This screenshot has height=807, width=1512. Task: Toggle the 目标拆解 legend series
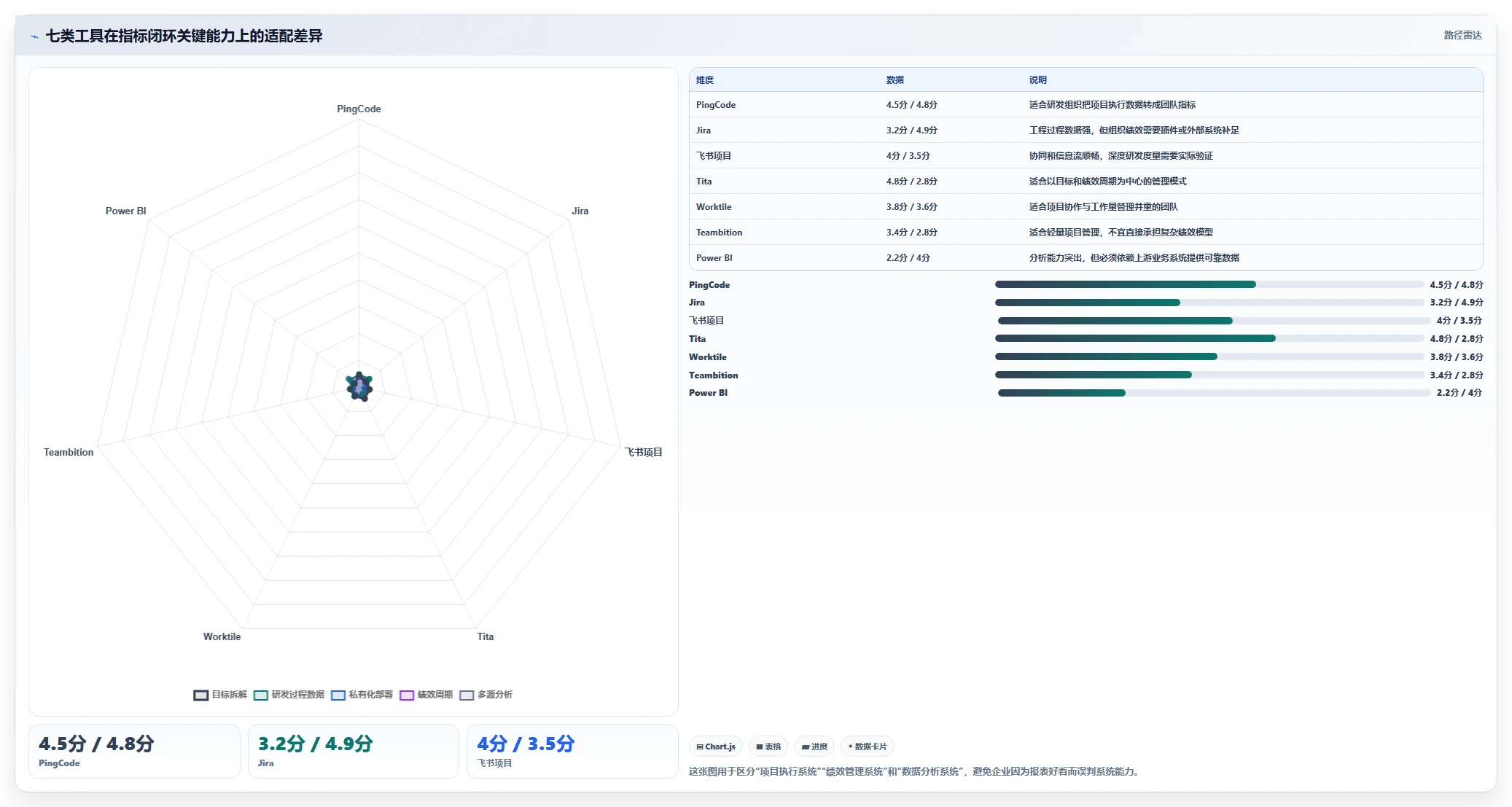pos(220,695)
